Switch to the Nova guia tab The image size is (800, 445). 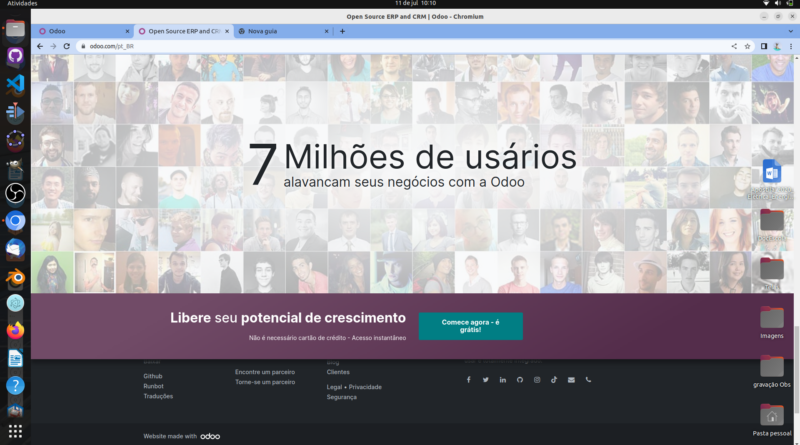click(x=283, y=31)
